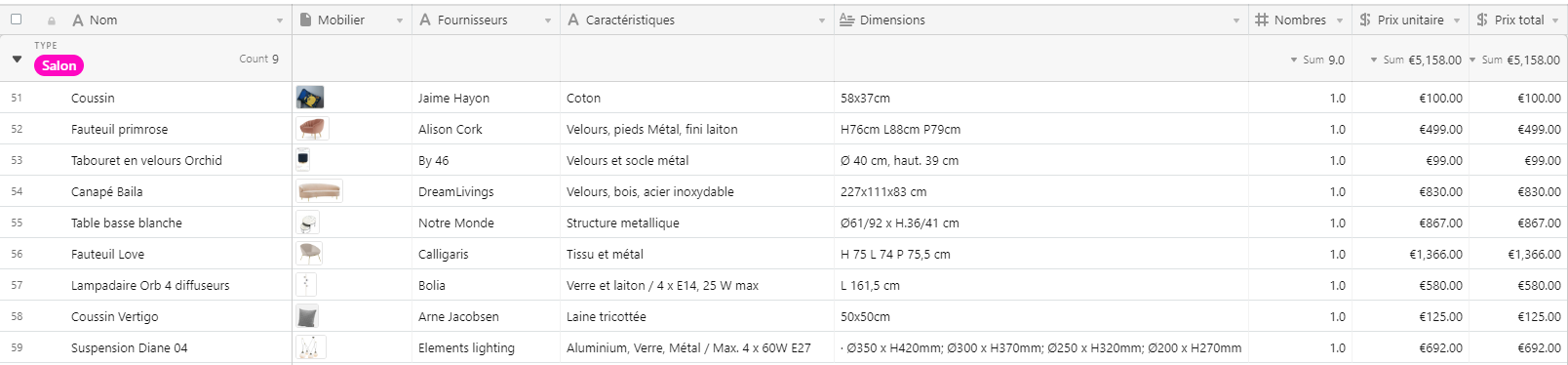Click the pink Salon type tag
This screenshot has width=1568, height=365.
[59, 65]
